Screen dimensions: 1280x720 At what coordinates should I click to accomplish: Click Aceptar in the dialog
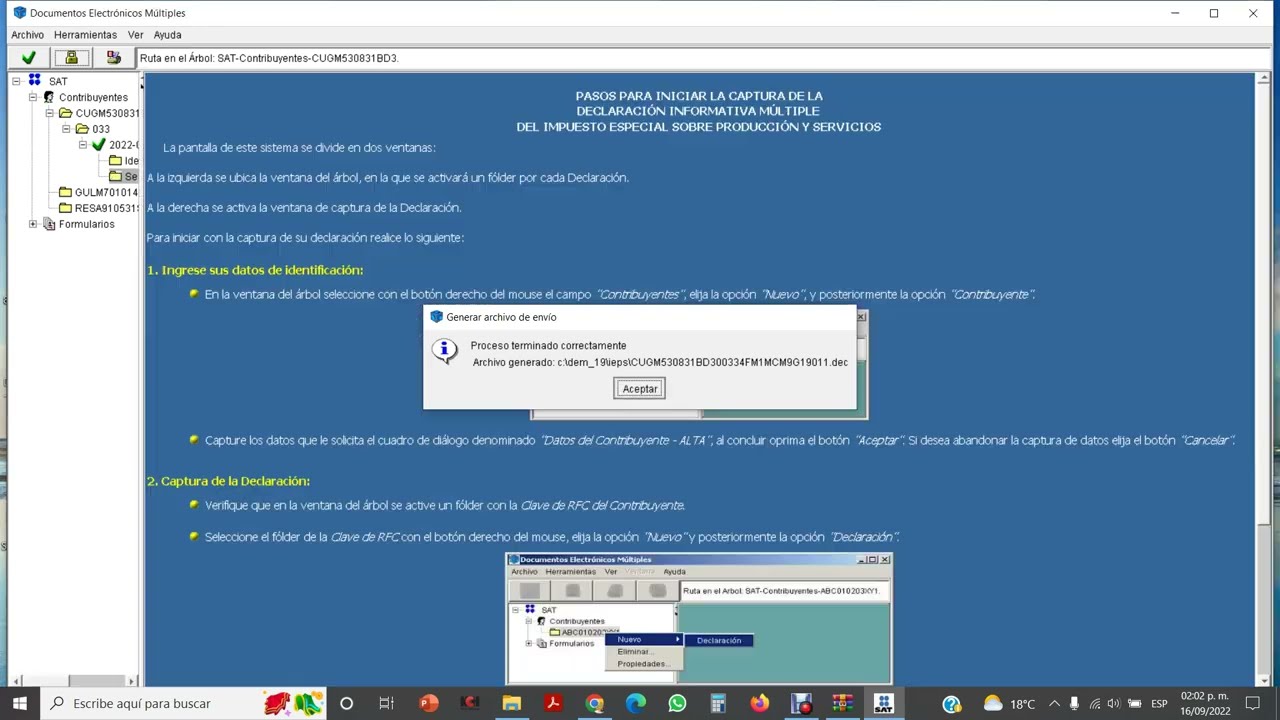pos(640,389)
